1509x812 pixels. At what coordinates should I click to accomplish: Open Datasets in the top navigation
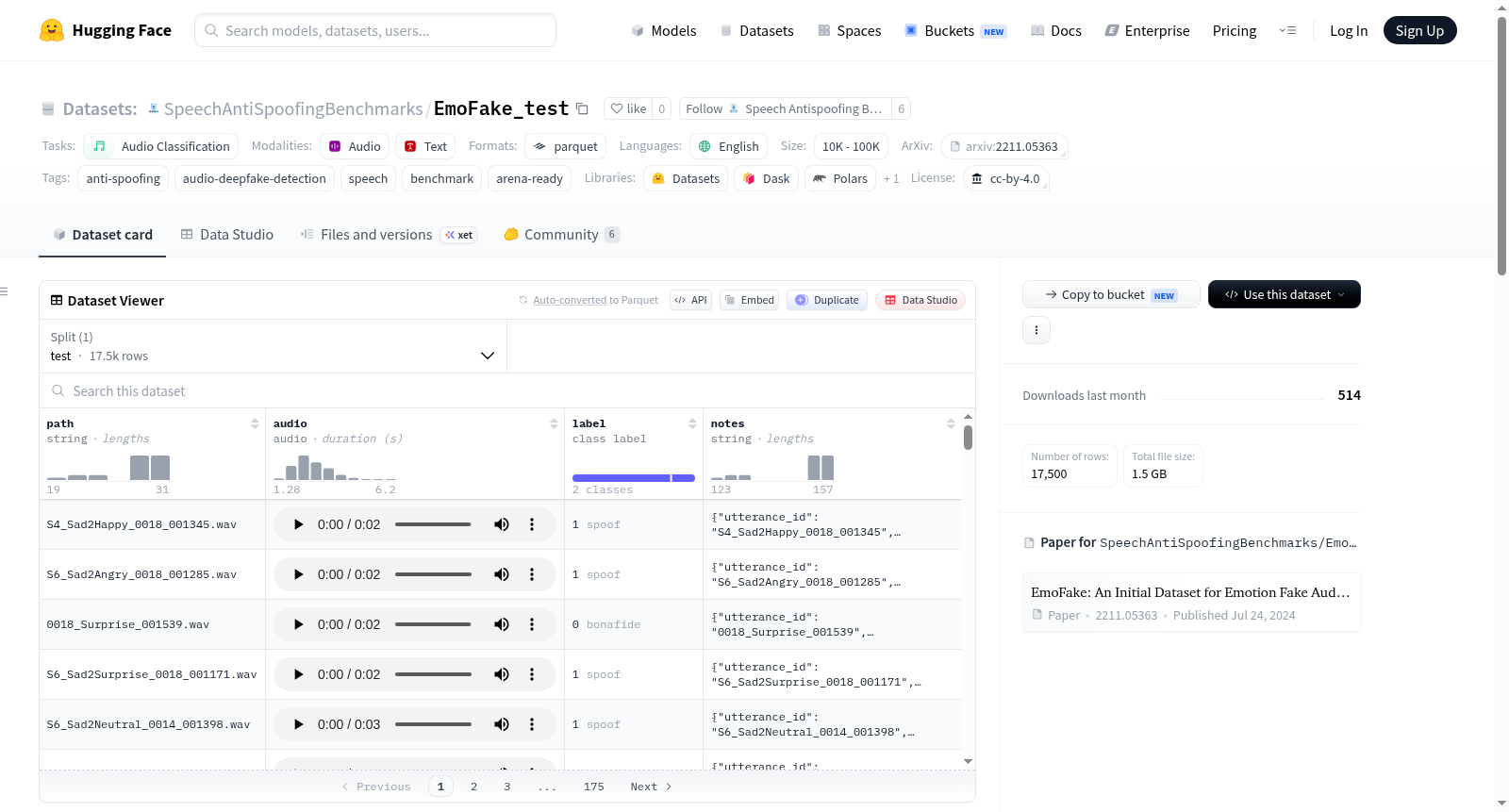[x=756, y=30]
